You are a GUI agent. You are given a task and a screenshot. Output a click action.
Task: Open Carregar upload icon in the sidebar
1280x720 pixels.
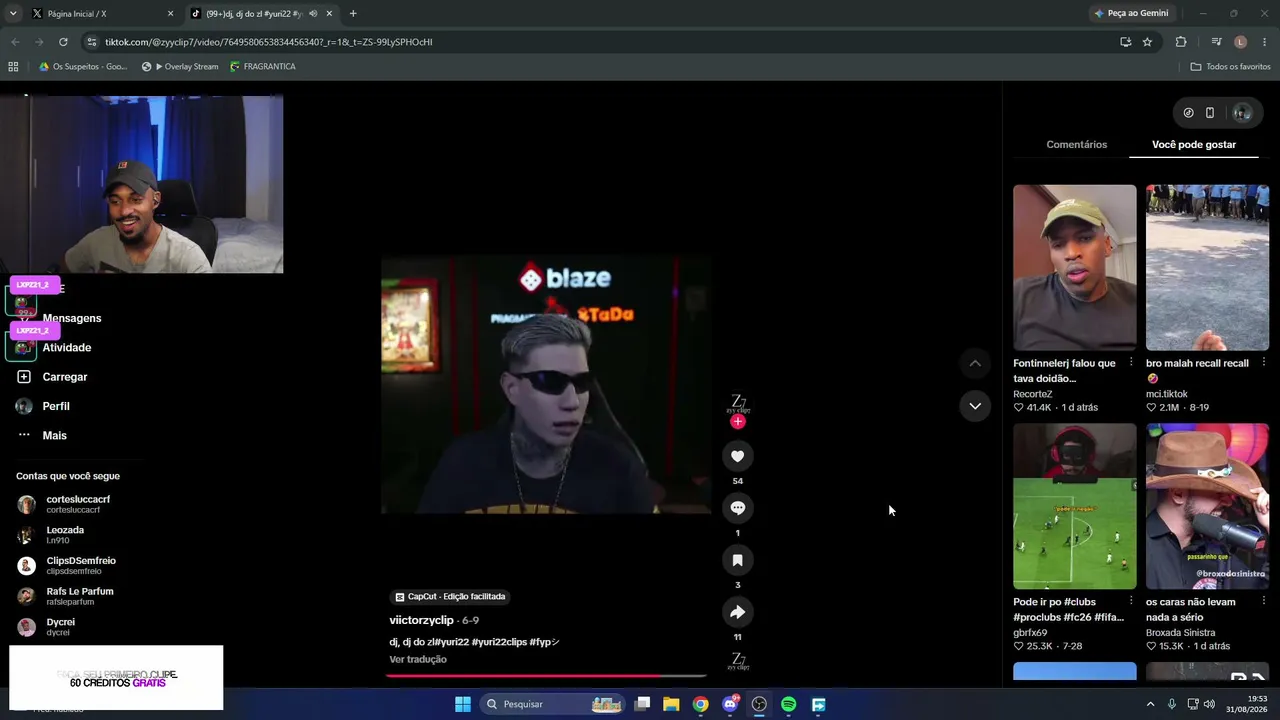(24, 377)
